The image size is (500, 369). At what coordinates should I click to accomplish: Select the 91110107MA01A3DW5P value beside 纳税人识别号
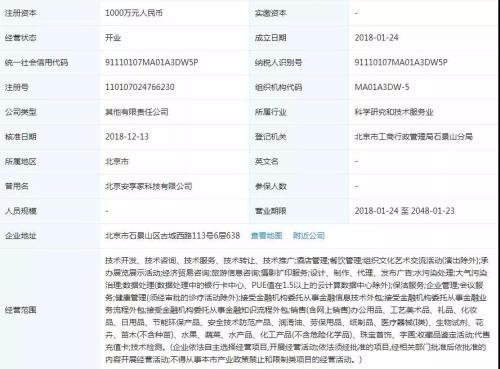(401, 62)
